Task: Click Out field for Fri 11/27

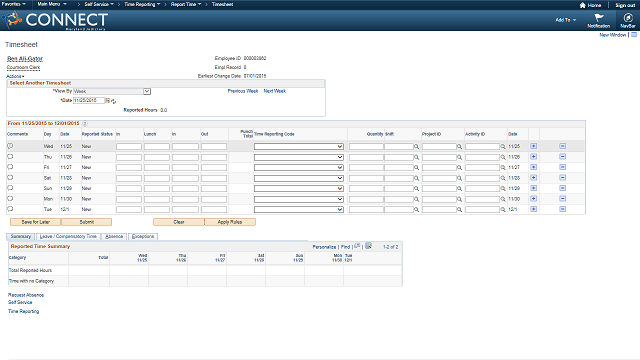Action: (213, 167)
